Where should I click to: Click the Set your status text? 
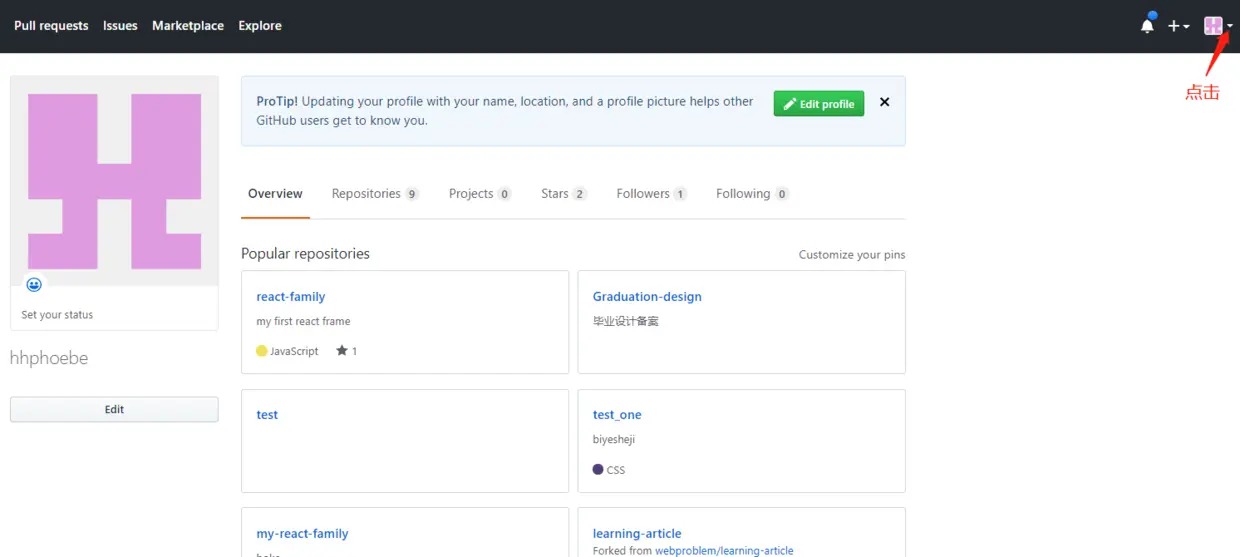pyautogui.click(x=57, y=315)
